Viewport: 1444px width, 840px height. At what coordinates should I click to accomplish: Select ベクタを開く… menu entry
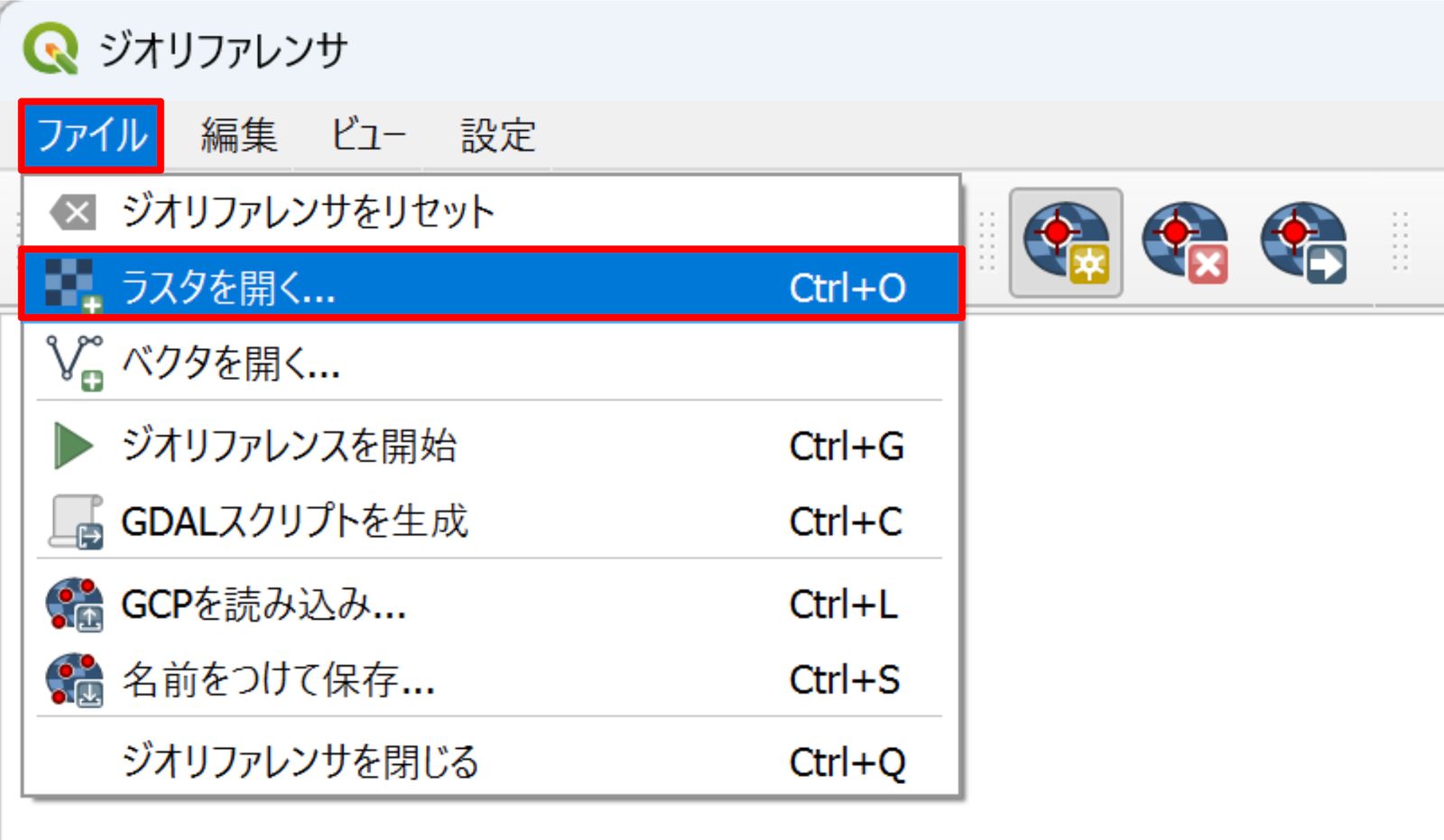[x=491, y=363]
